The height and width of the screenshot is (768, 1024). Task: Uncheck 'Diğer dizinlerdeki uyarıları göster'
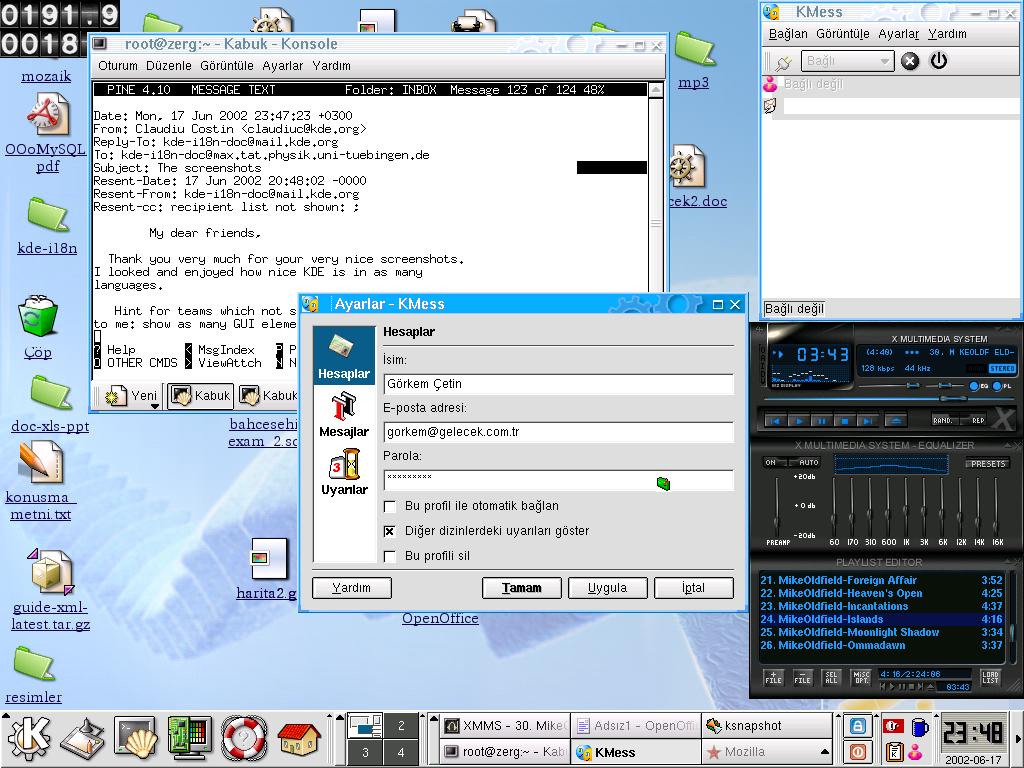click(x=390, y=532)
